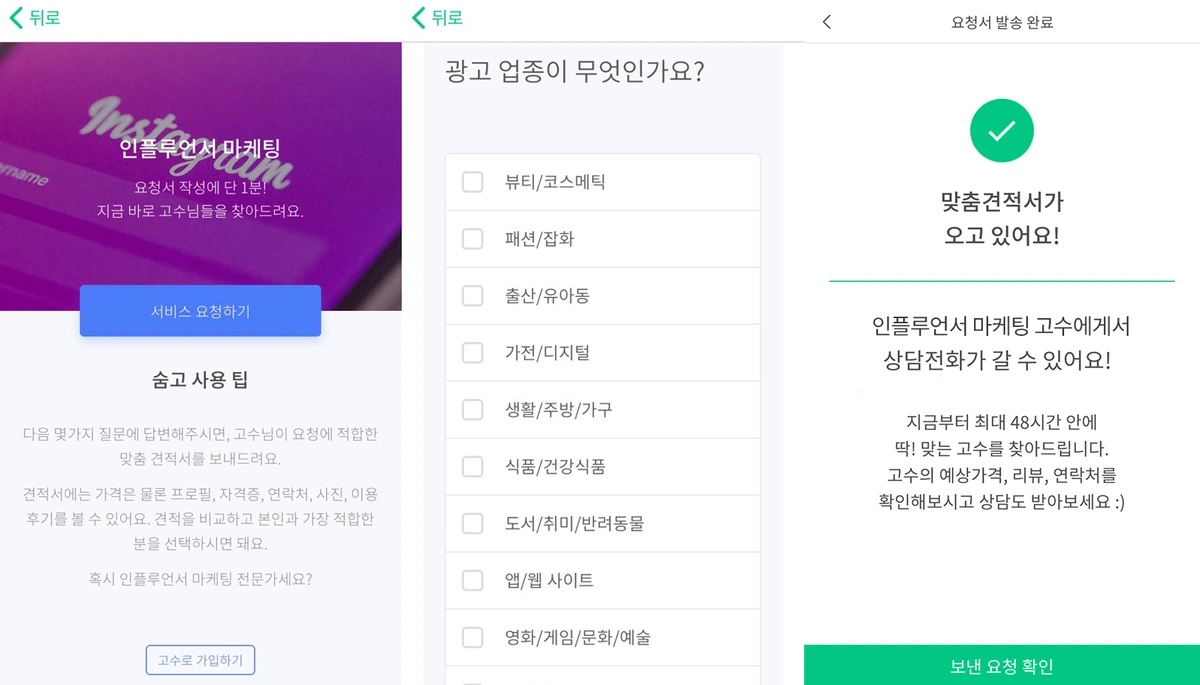Check the 뷰티/코스메틱 category
Viewport: 1200px width, 685px height.
pyautogui.click(x=473, y=181)
